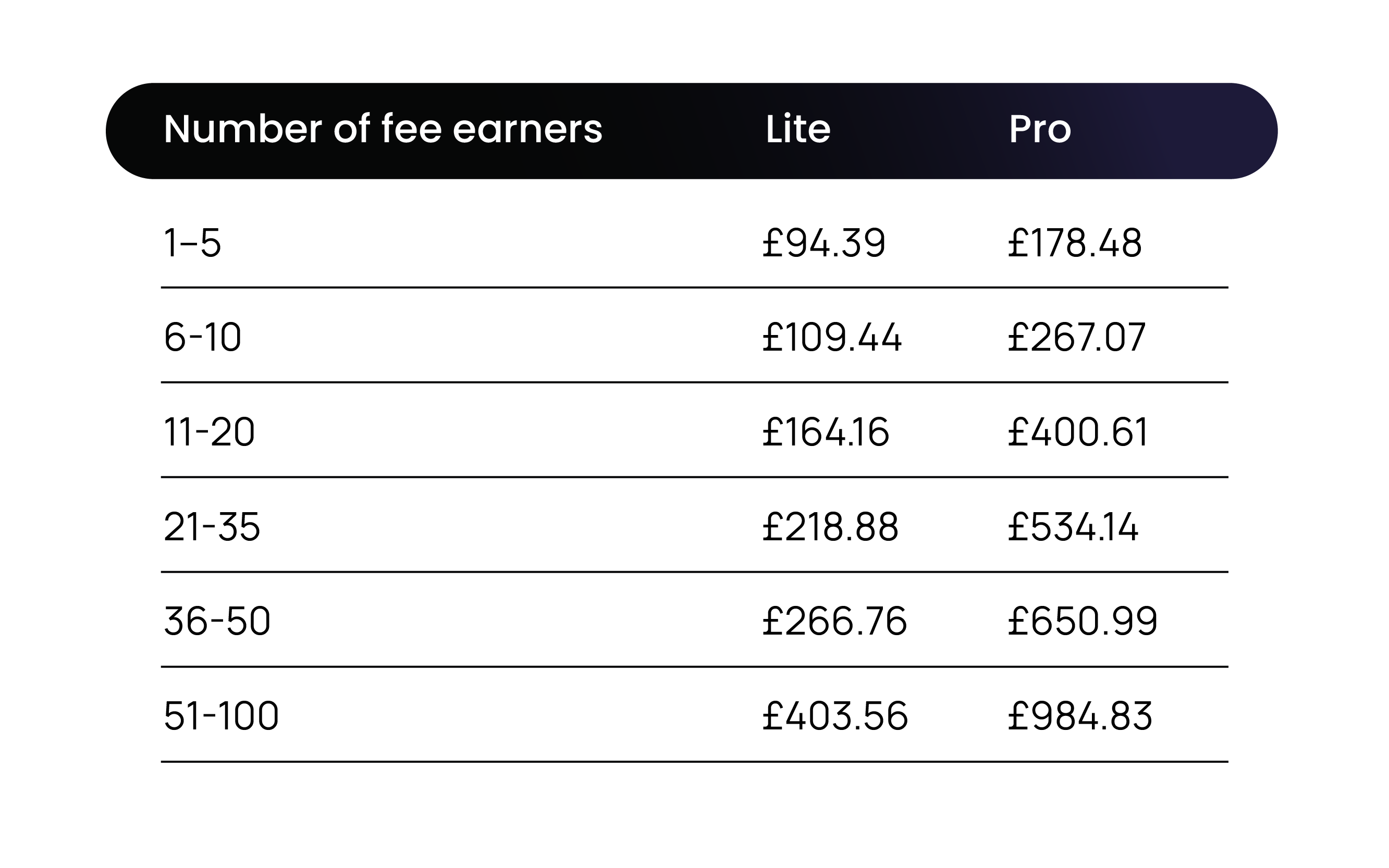Viewport: 1389px width, 868px height.
Task: Select the Pro price £178.48
Action: [1074, 243]
